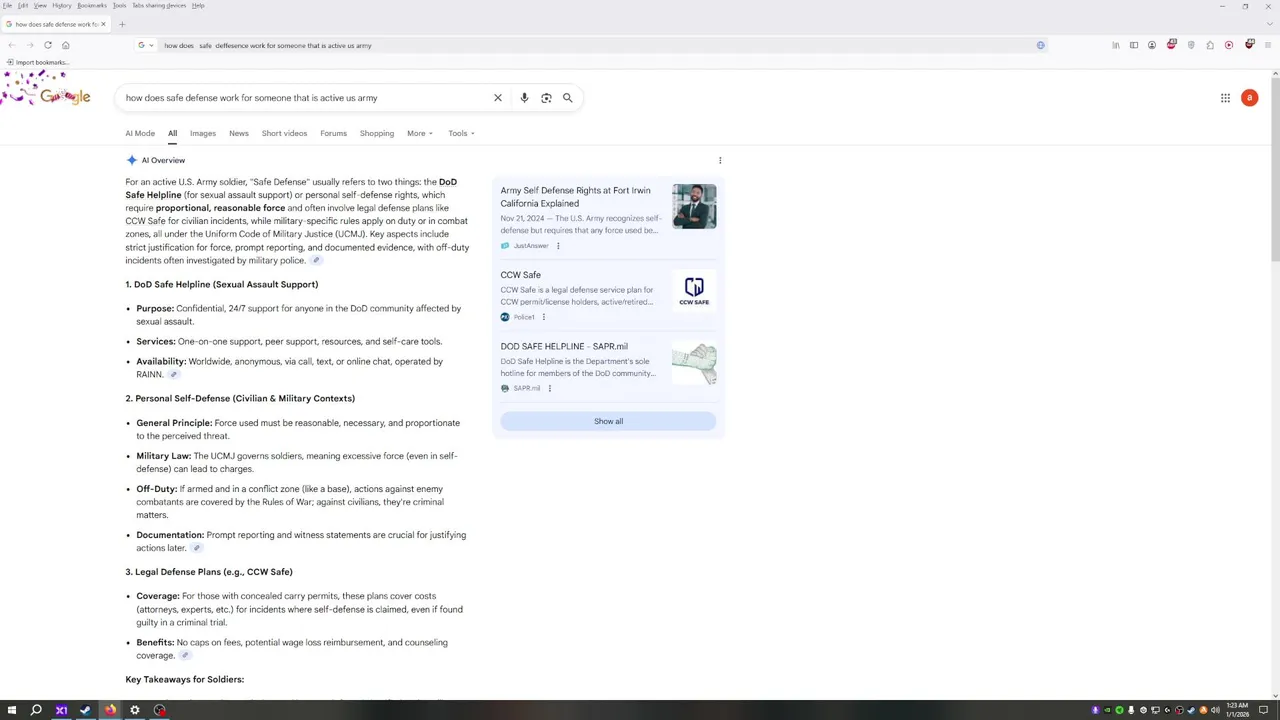Click the lawyer thumbnail on JustAnswer card
This screenshot has height=720, width=1280.
[694, 206]
